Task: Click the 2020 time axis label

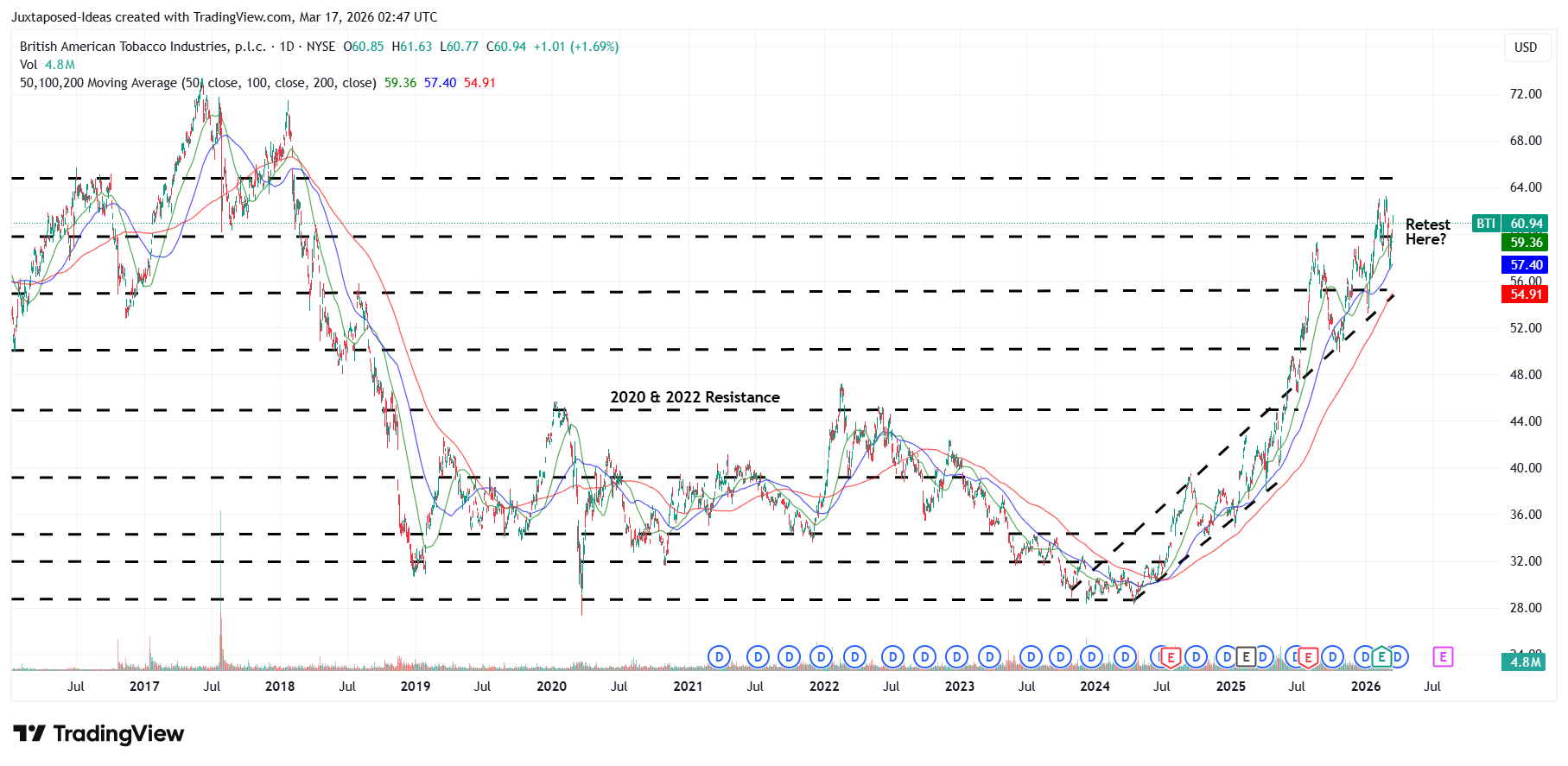Action: click(551, 687)
